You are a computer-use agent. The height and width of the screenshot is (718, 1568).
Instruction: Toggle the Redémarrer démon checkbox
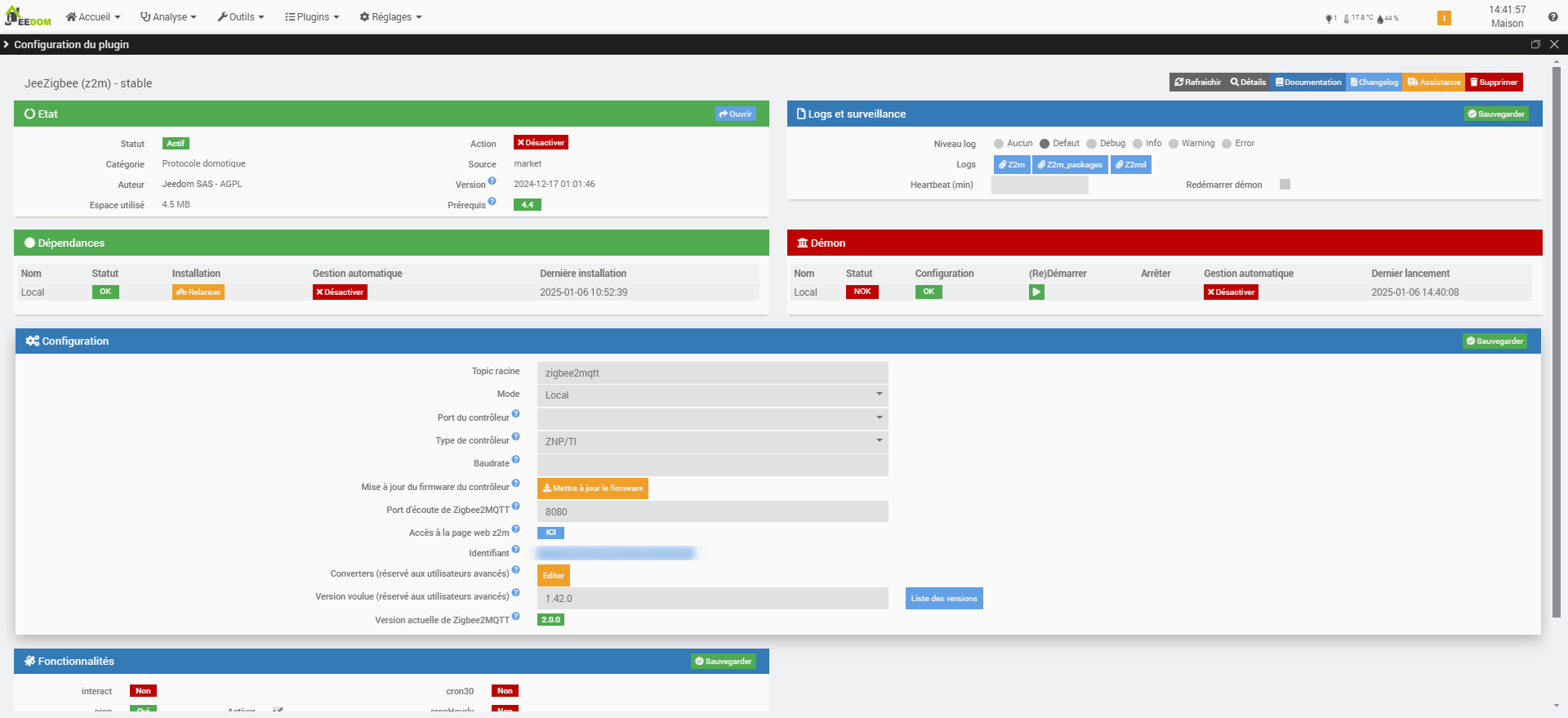pos(1285,185)
